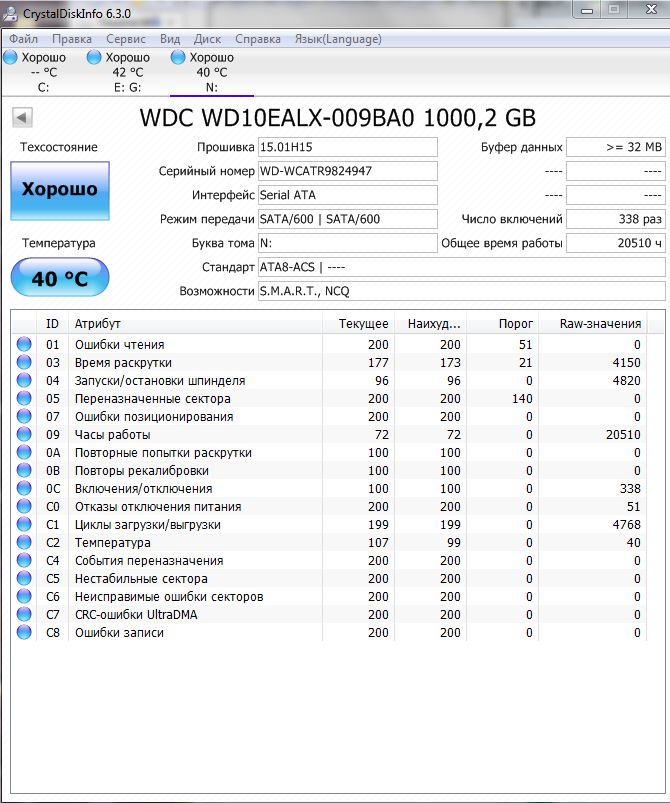Click status orb for Повторы рекалибровки row

(x=24, y=470)
